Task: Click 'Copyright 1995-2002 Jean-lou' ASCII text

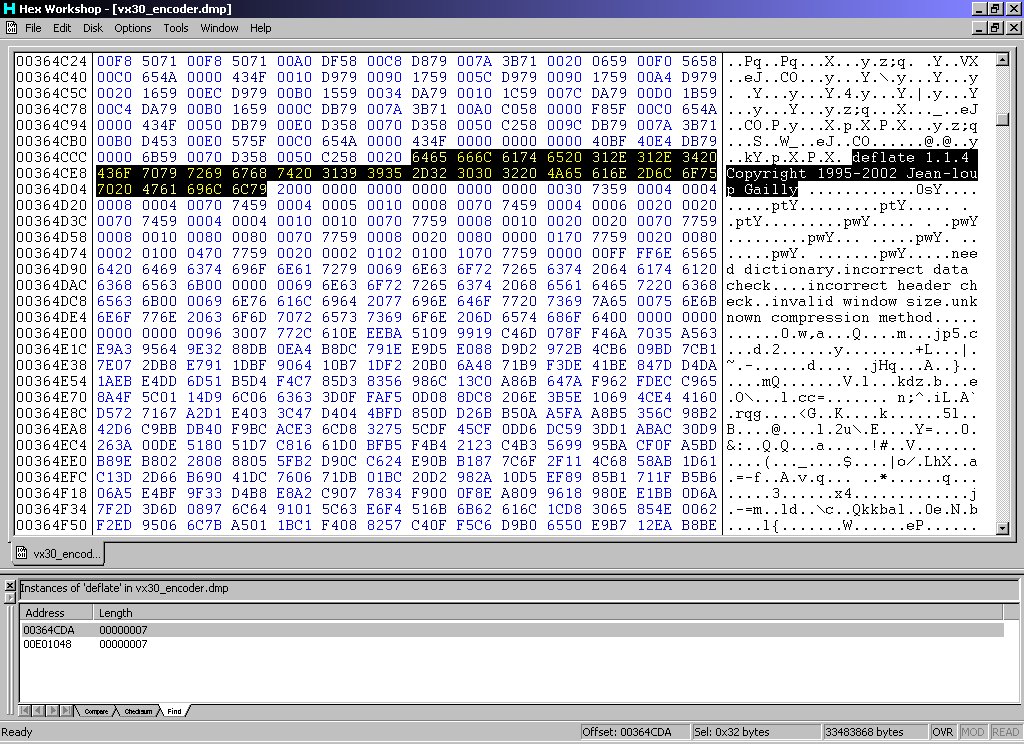Action: (x=852, y=173)
